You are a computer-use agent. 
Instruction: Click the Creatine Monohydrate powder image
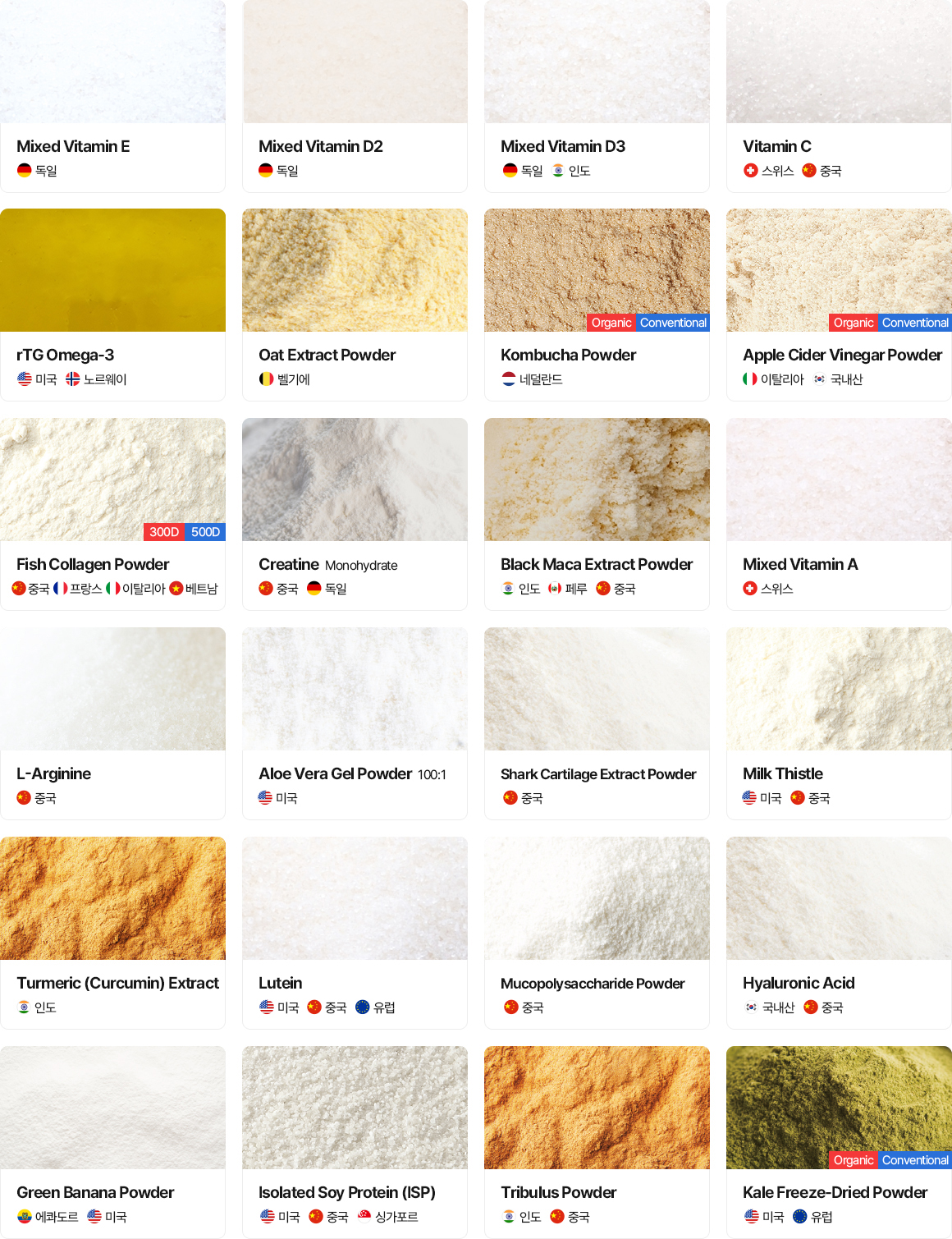click(x=355, y=480)
